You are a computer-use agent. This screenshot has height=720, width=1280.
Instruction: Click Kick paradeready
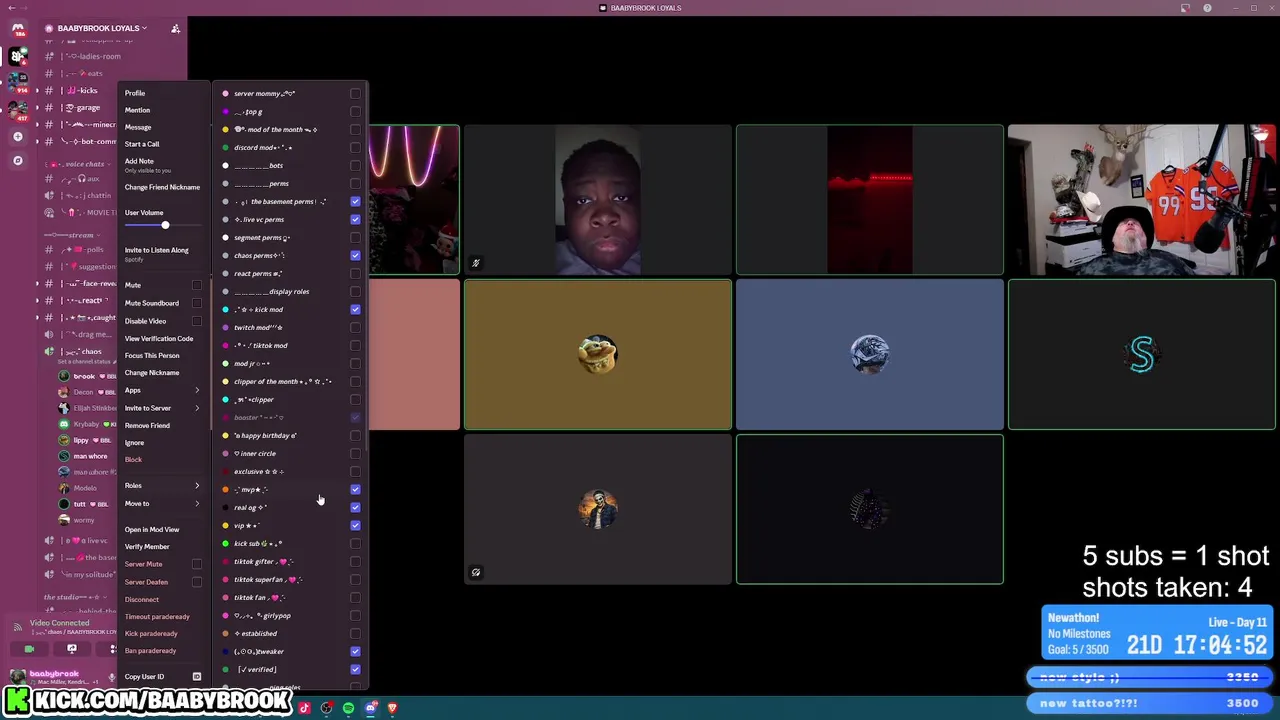point(162,633)
